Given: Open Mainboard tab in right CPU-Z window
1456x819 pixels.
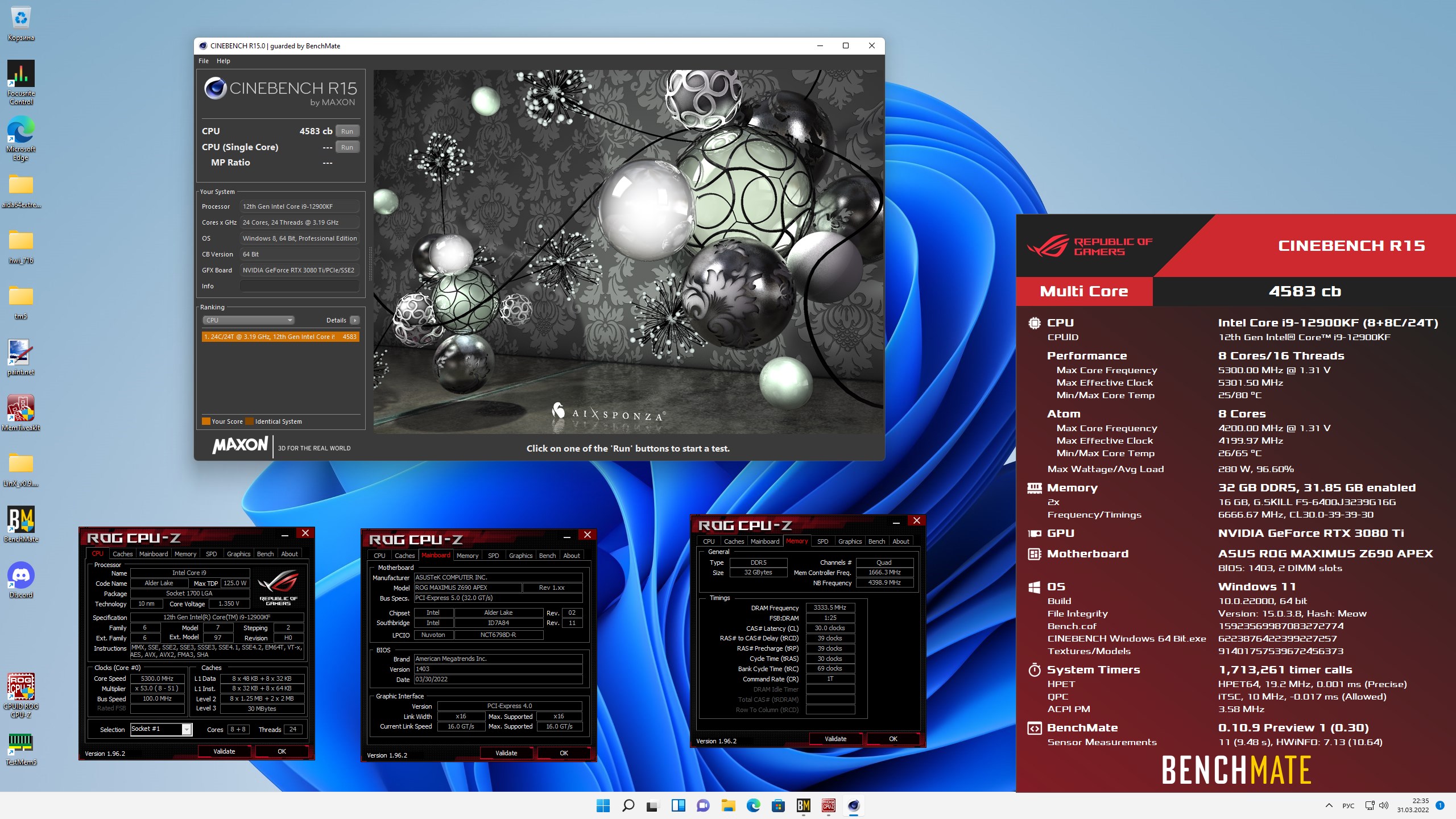Looking at the screenshot, I should (x=765, y=541).
